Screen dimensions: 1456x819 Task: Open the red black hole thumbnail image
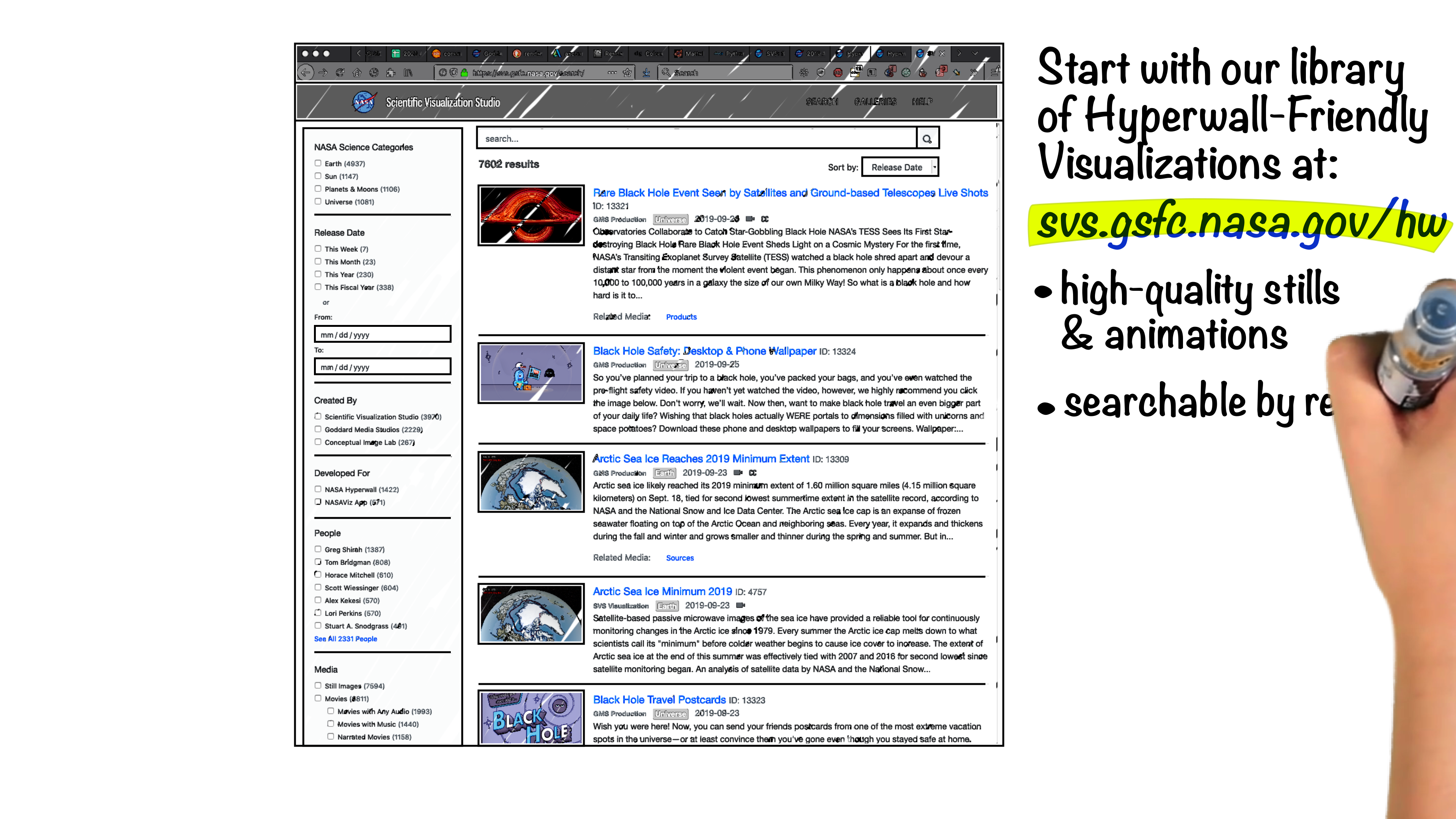[531, 215]
